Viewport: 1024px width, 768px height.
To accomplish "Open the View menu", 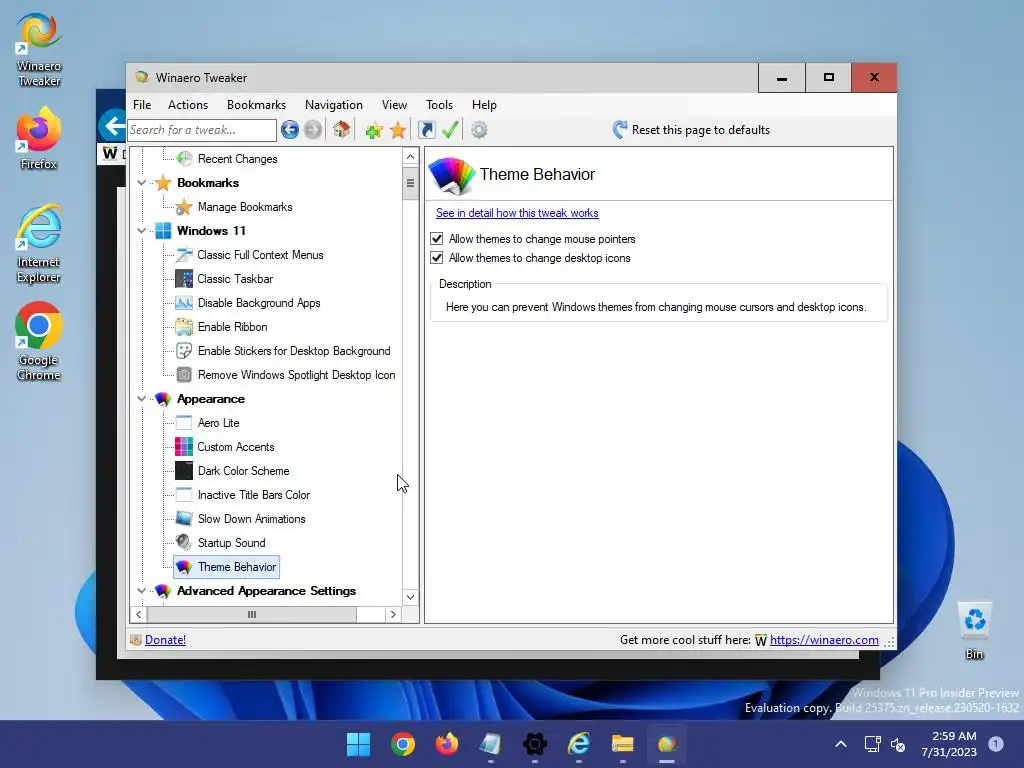I will 394,104.
